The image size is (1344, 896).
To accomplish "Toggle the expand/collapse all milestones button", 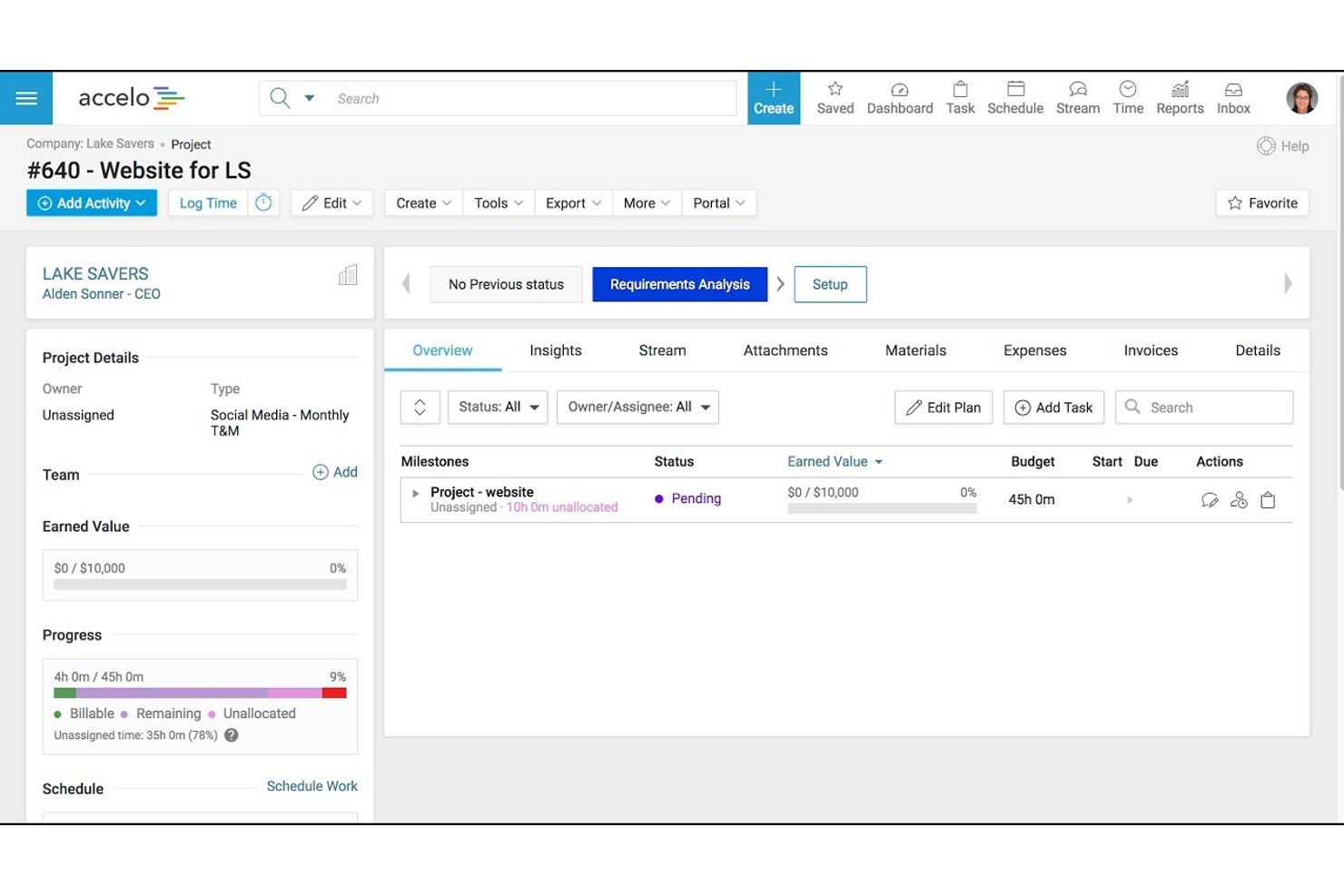I will point(420,408).
